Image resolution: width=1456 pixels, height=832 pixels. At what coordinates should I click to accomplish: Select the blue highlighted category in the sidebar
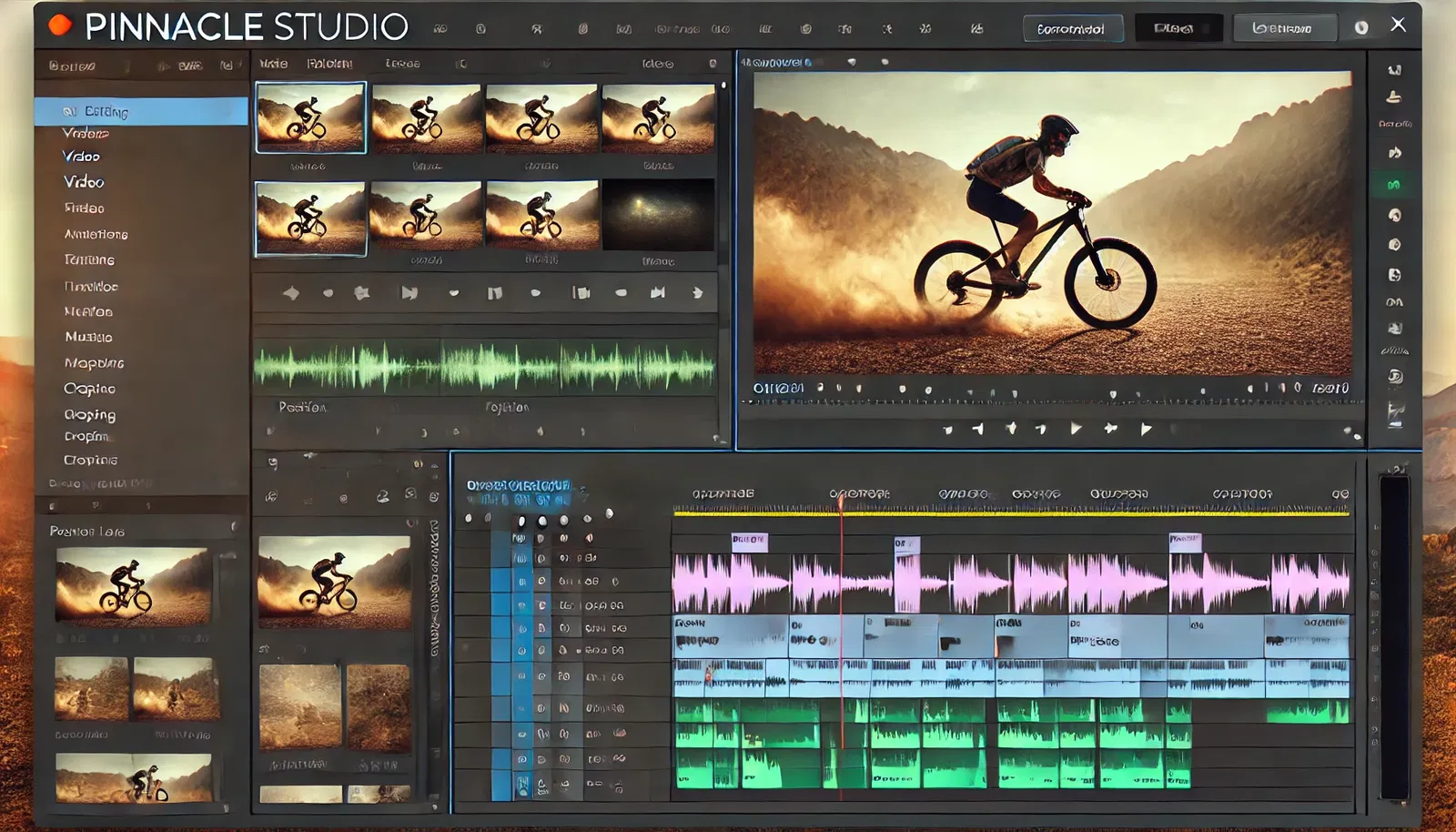click(141, 111)
